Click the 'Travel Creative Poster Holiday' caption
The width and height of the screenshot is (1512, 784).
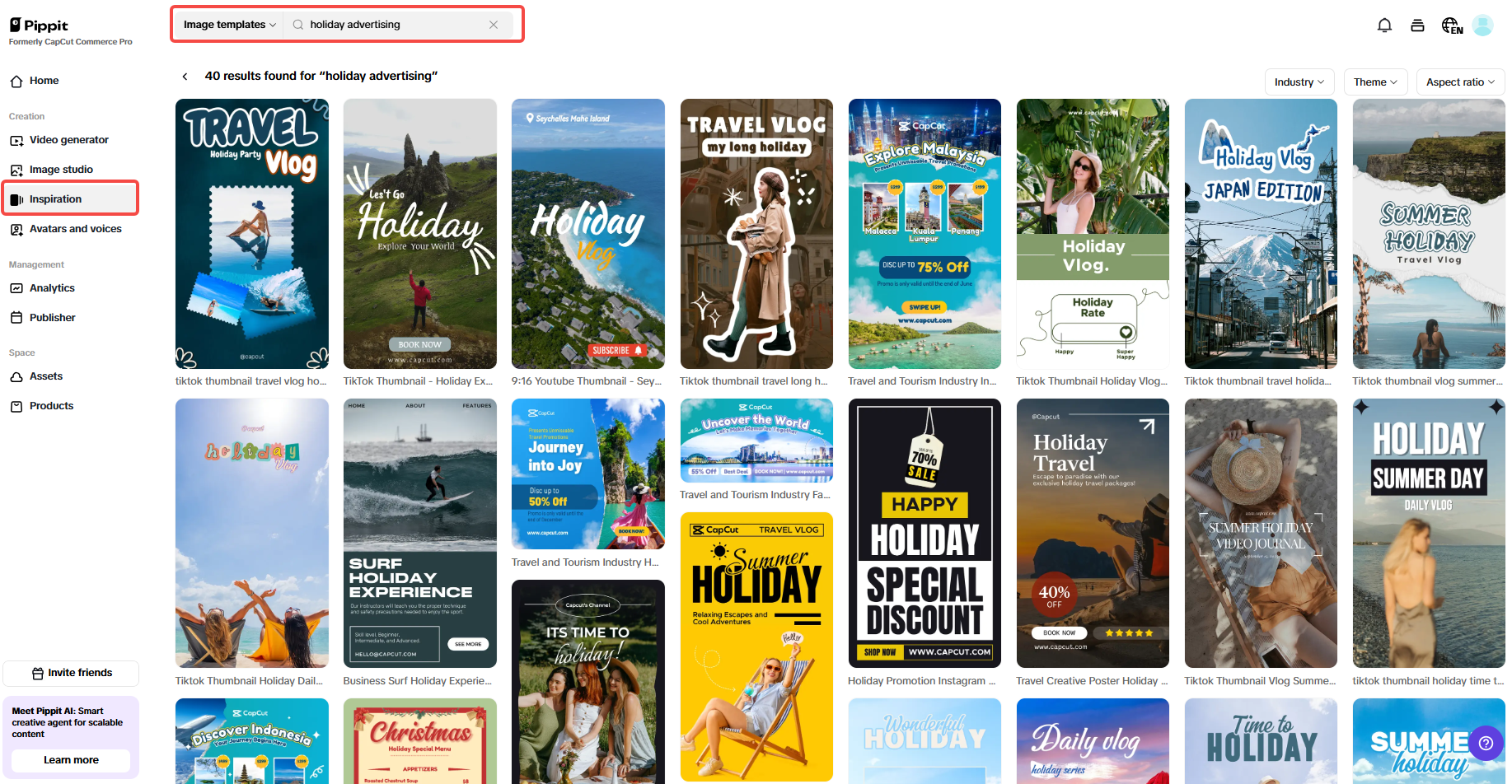(x=1093, y=681)
